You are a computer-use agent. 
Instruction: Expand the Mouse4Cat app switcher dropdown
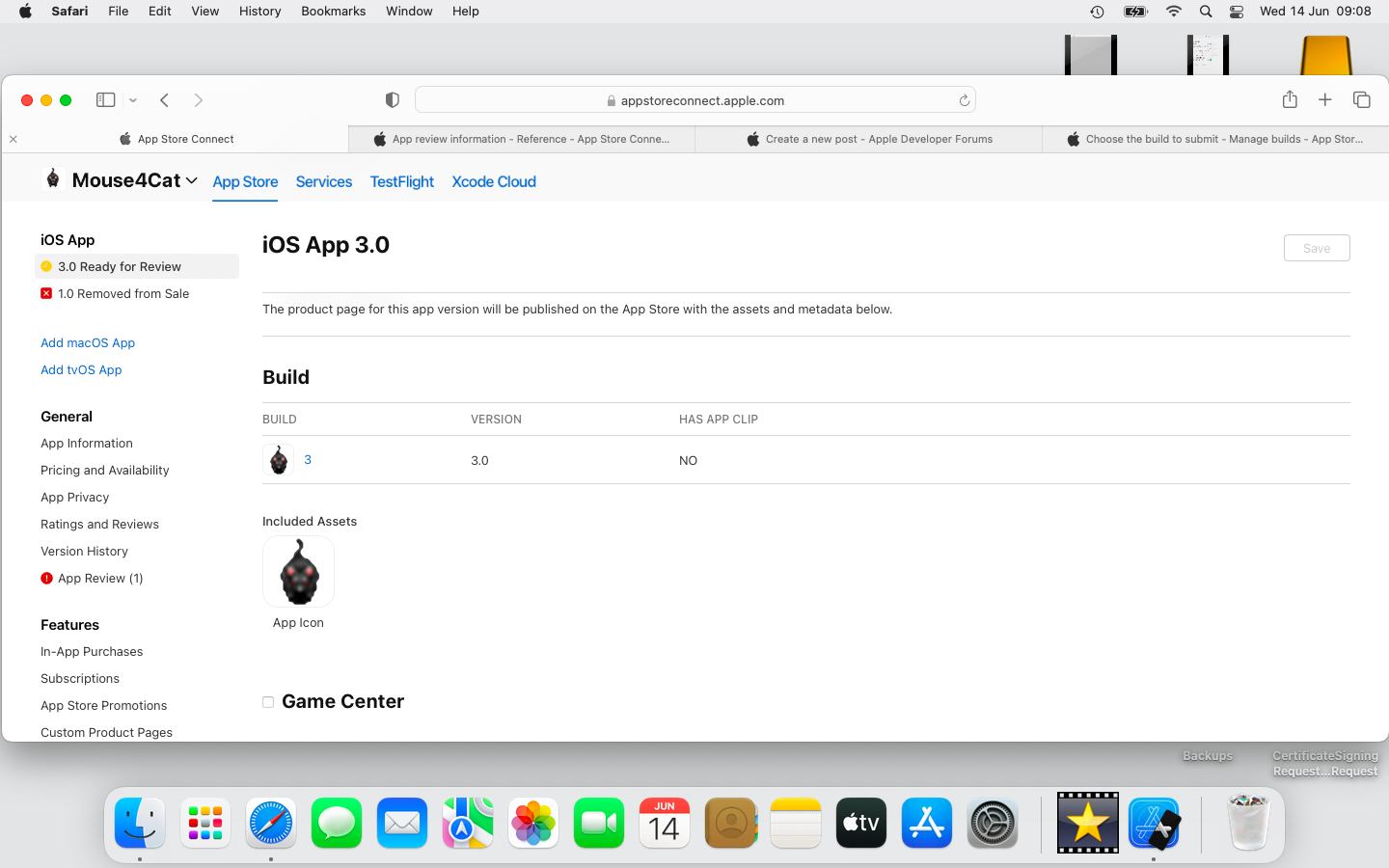192,180
